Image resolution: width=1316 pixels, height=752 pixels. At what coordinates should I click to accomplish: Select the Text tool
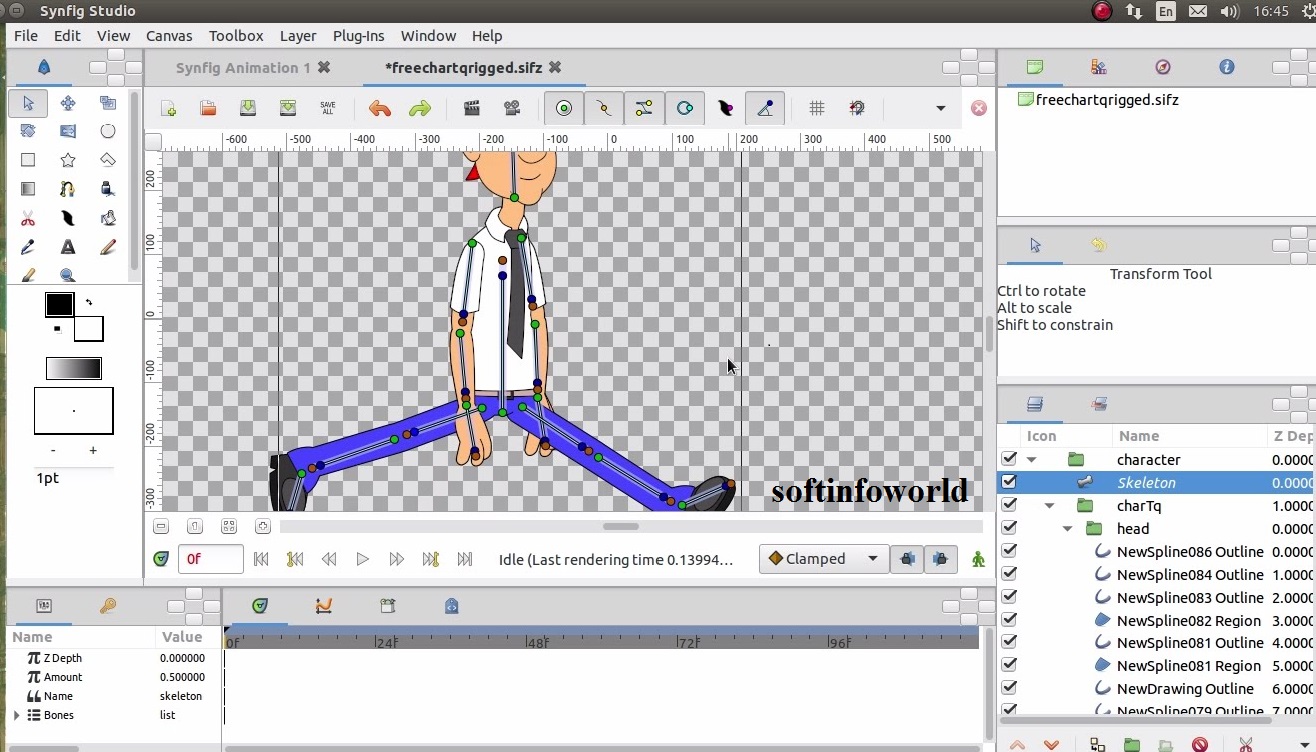coord(67,246)
